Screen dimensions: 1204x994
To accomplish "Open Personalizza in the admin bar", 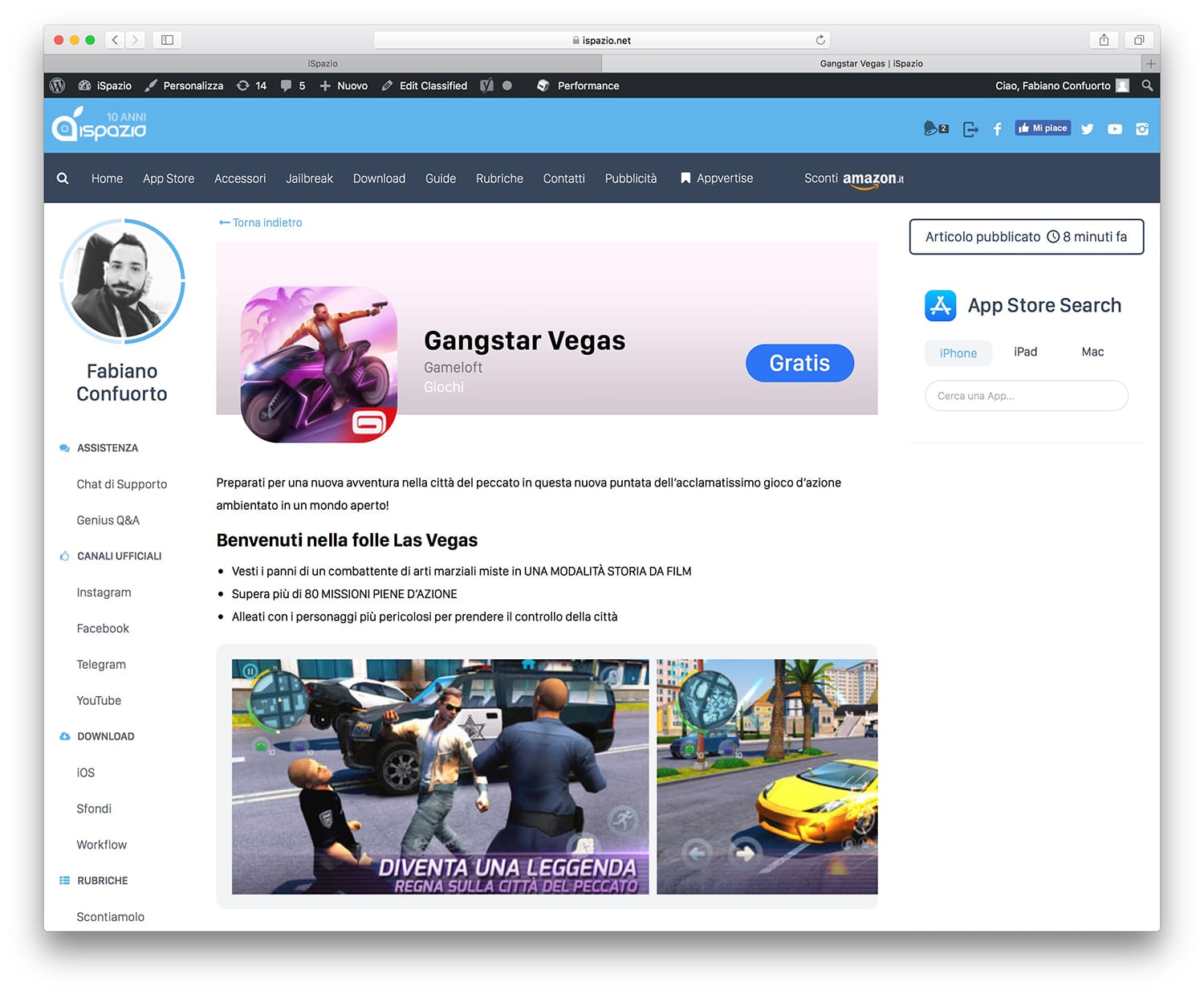I will (x=184, y=86).
